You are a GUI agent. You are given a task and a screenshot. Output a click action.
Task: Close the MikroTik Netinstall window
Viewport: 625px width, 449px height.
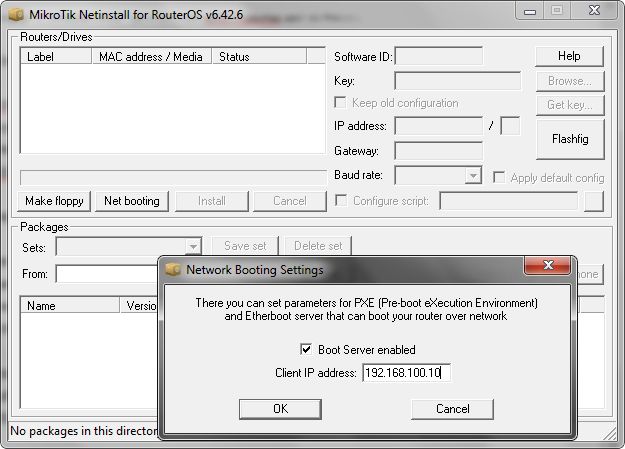(594, 11)
